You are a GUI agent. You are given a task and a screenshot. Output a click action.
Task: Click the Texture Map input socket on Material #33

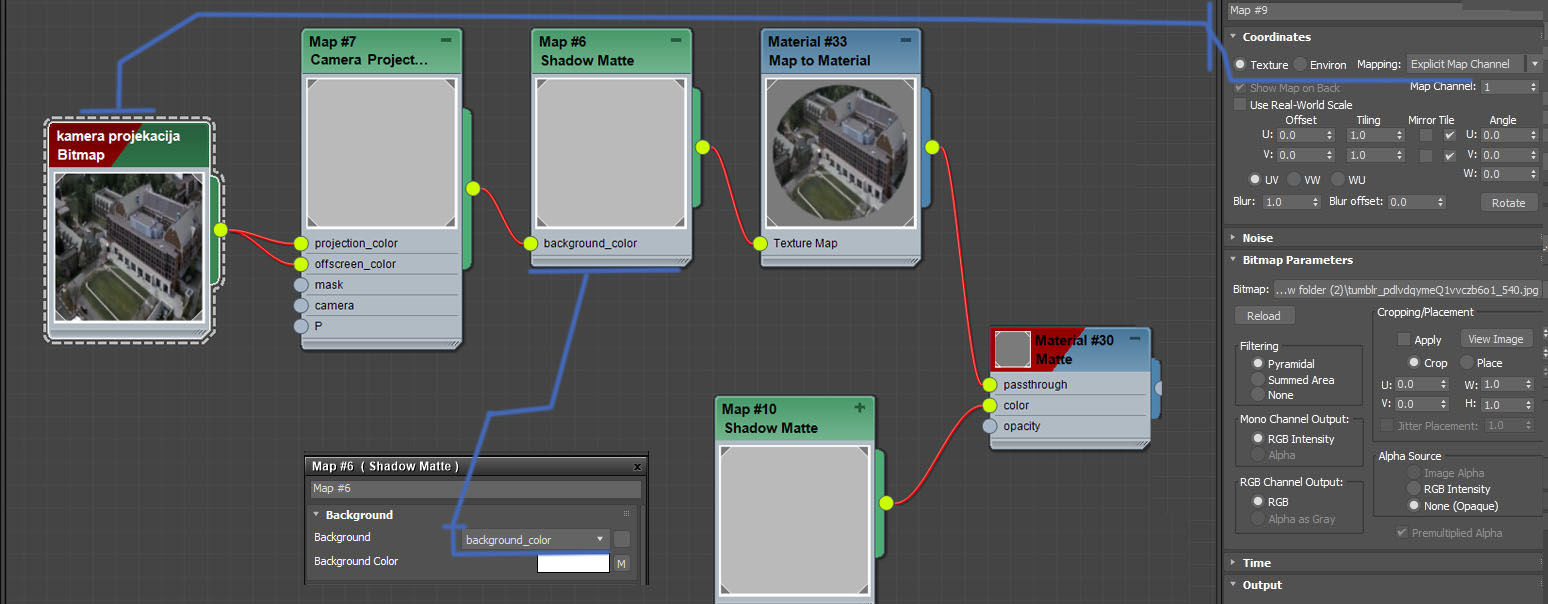[760, 243]
